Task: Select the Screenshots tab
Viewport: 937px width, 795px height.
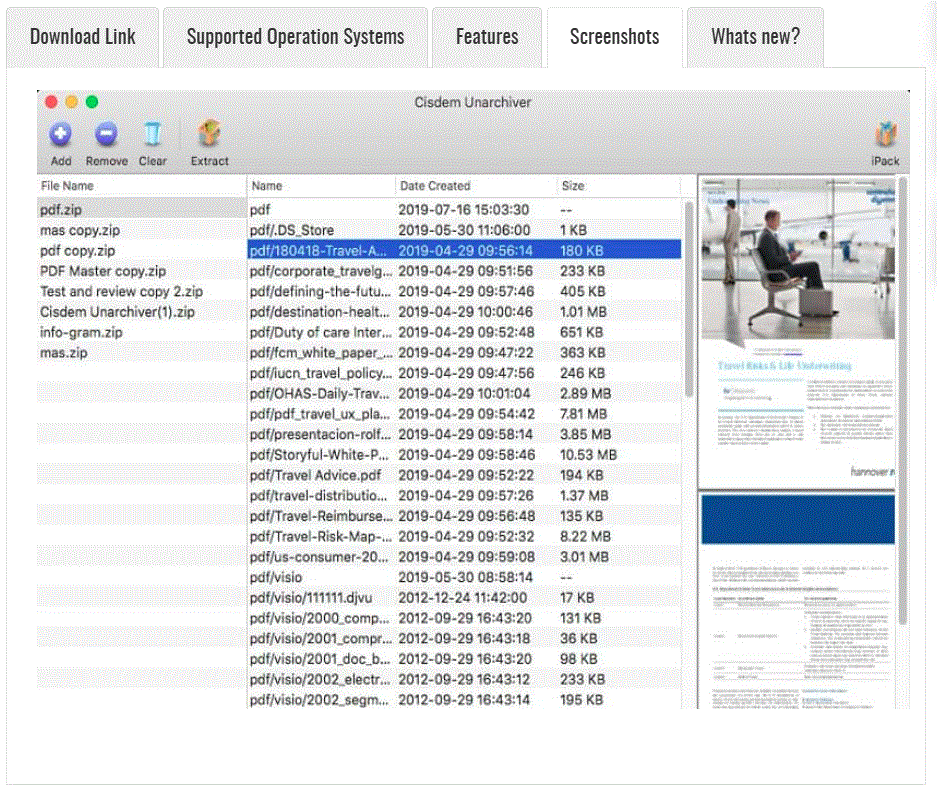Action: click(614, 37)
